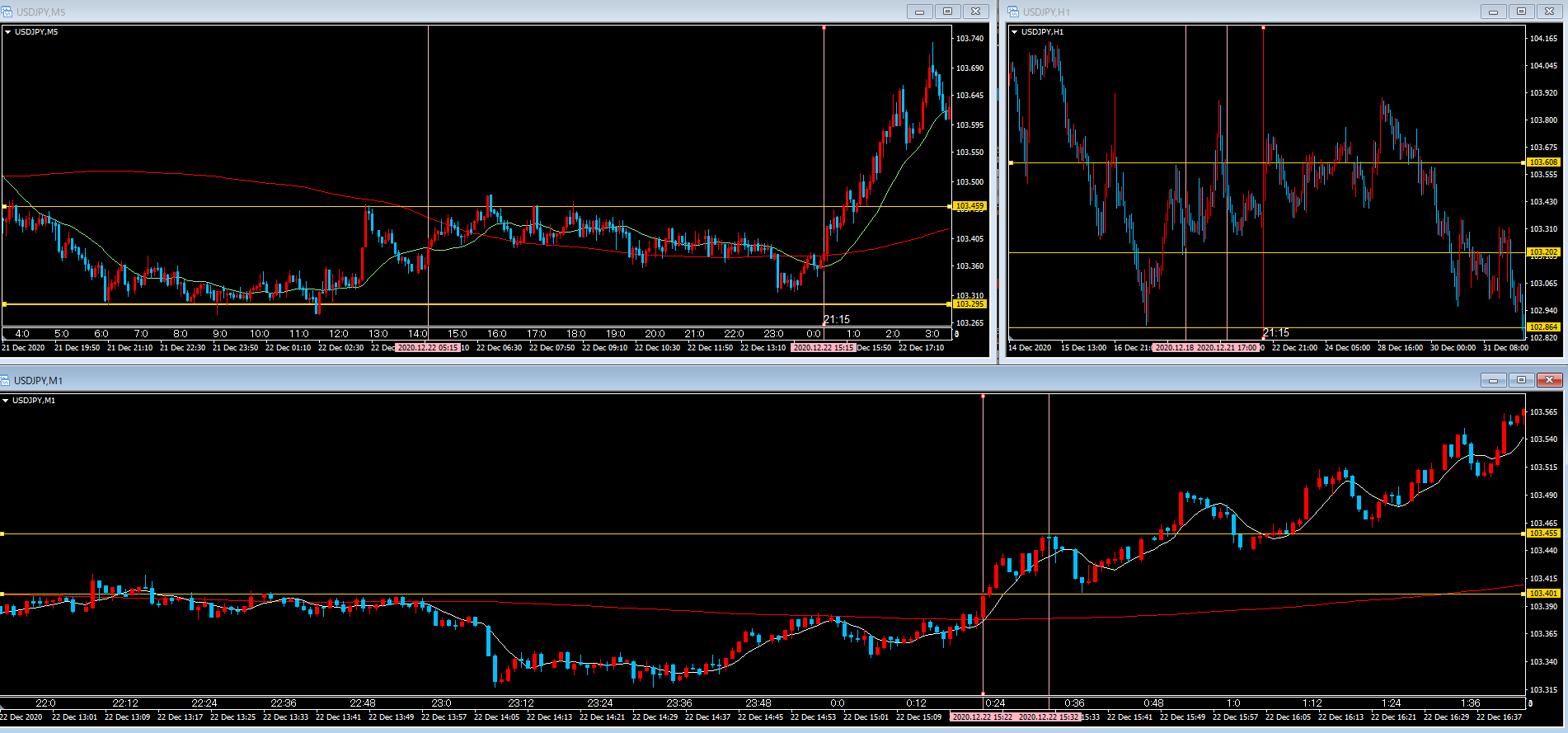This screenshot has height=733, width=1568.
Task: Click the USDJPY,M1 window chart icon
Action: [x=6, y=380]
